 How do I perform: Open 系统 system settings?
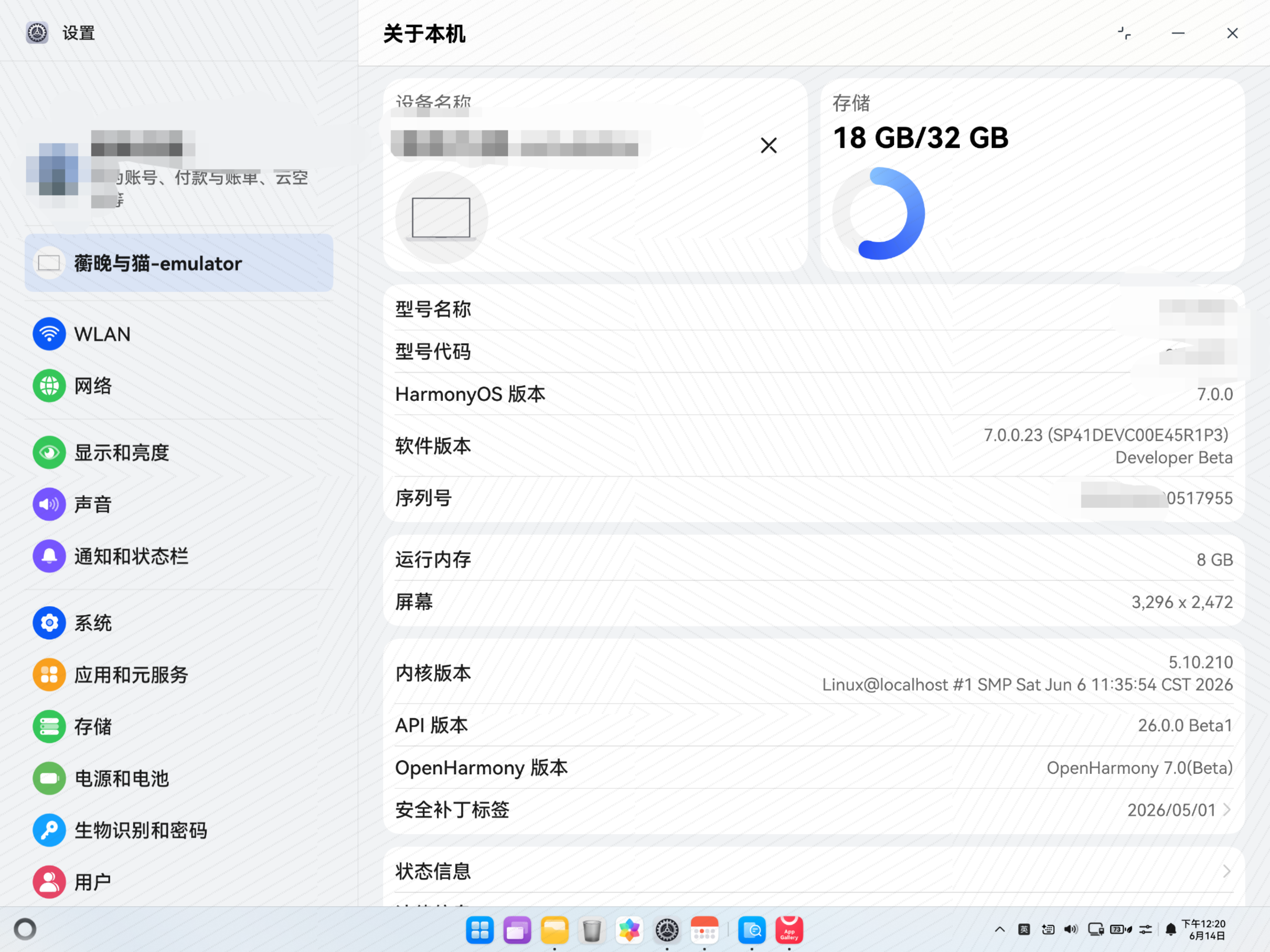pyautogui.click(x=178, y=623)
